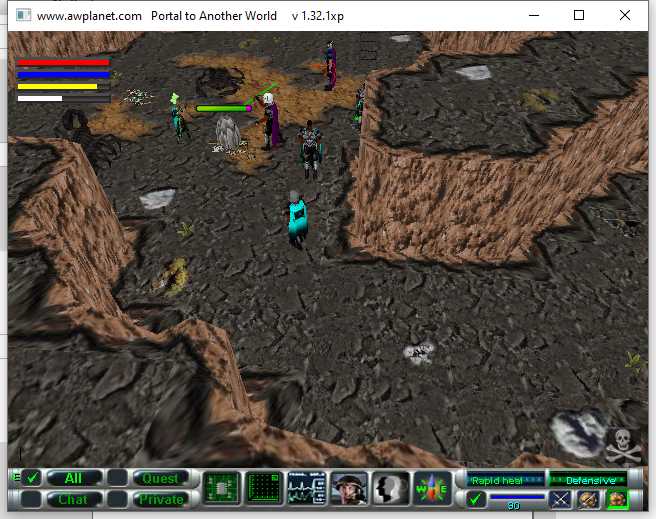This screenshot has width=656, height=519.
Task: Enable the checkbox left of Chat
Action: (33, 498)
